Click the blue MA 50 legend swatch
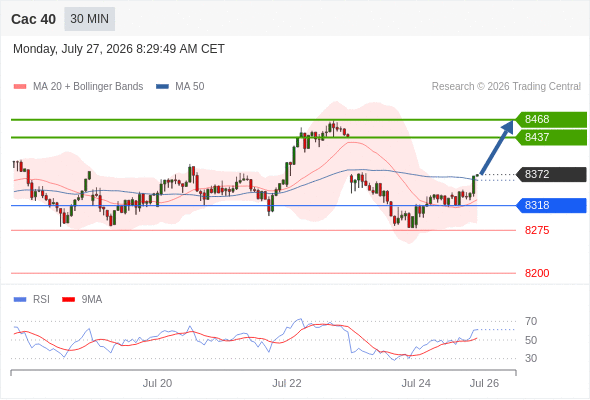 pyautogui.click(x=163, y=87)
